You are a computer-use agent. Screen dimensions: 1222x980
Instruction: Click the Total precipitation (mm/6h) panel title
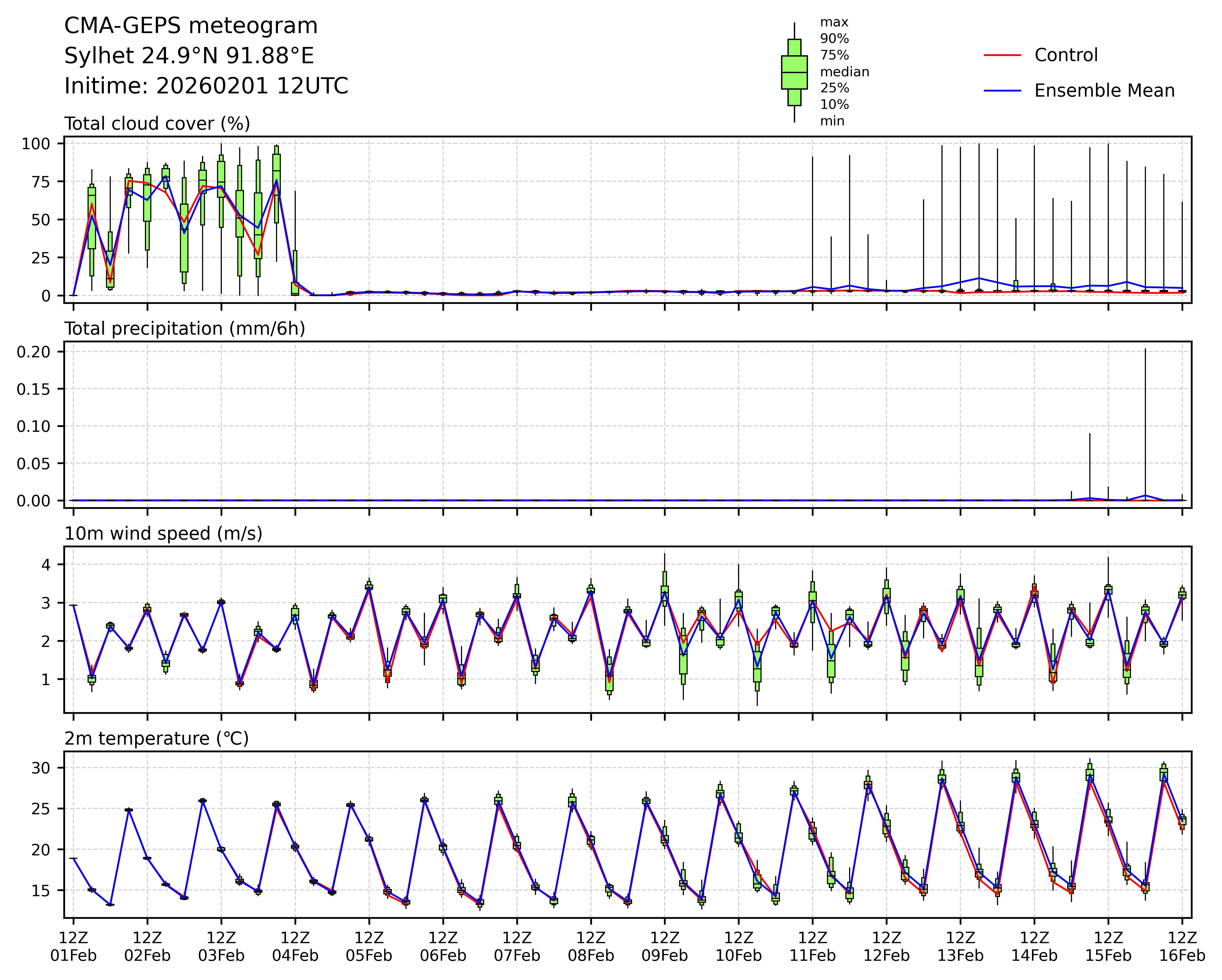[185, 329]
